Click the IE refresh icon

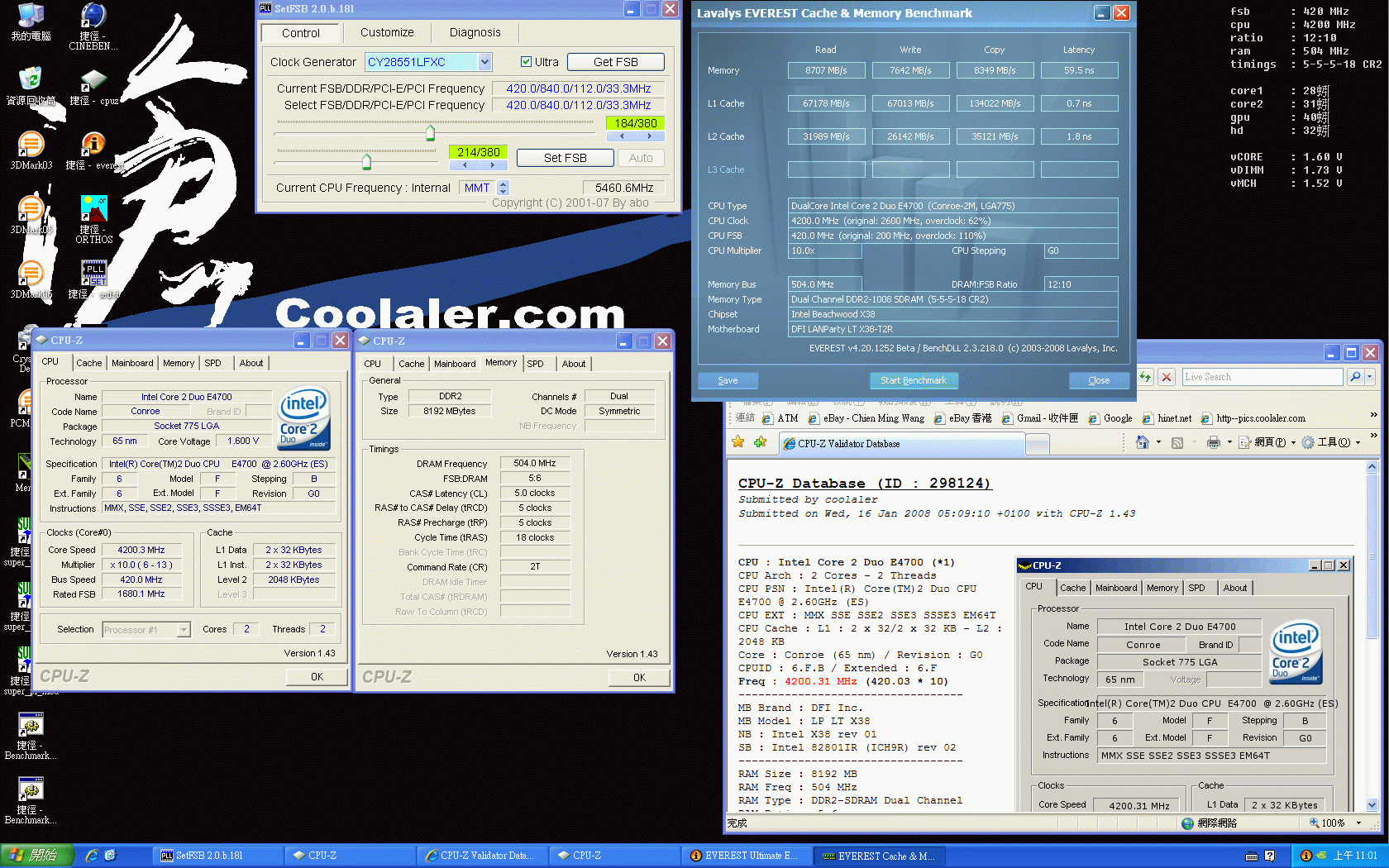1145,377
